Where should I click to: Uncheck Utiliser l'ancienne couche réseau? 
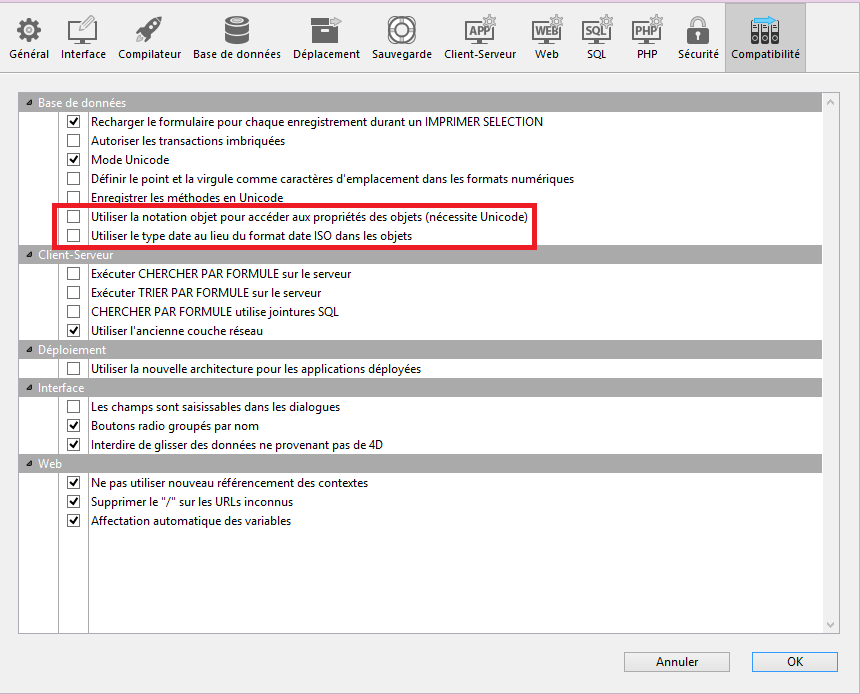(x=73, y=330)
